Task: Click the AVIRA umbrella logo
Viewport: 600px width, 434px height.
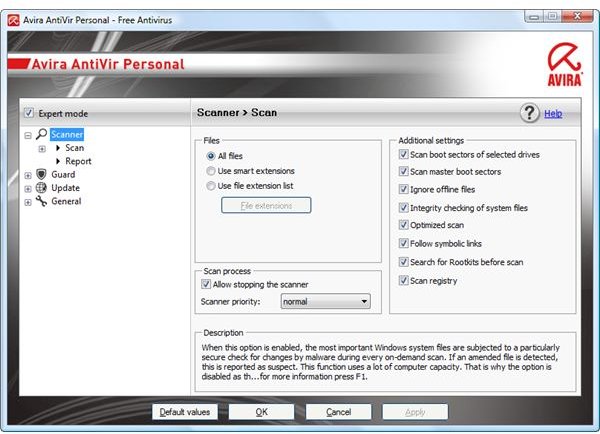Action: [x=565, y=64]
